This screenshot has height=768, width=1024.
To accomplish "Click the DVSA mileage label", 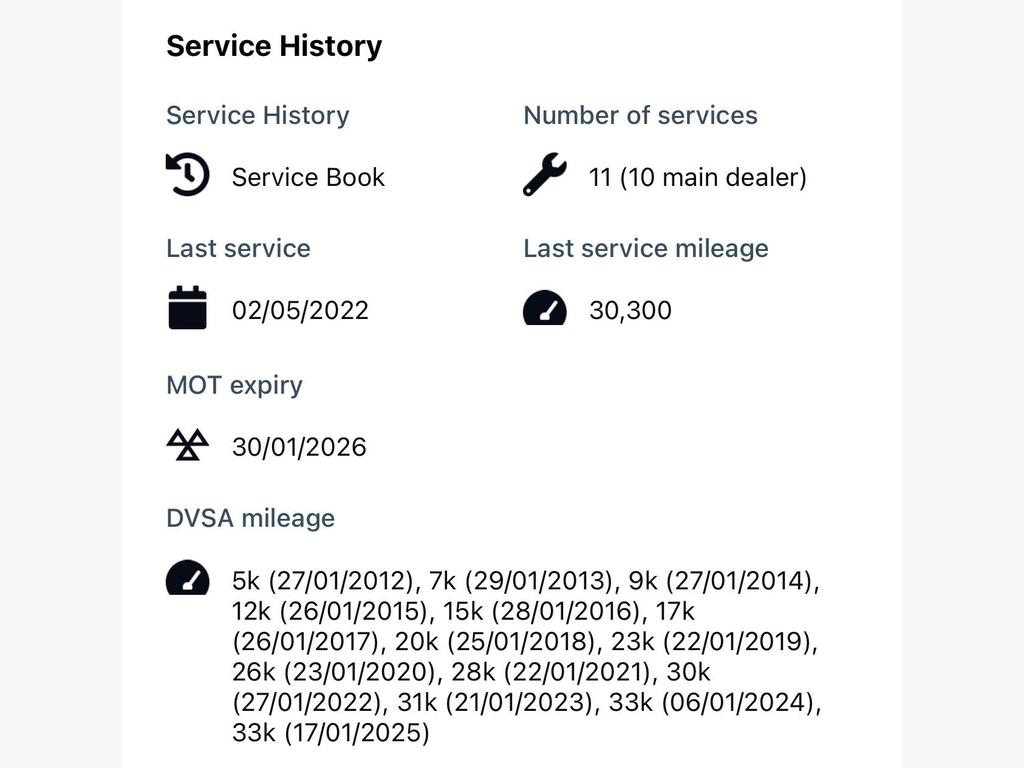I will (x=251, y=519).
